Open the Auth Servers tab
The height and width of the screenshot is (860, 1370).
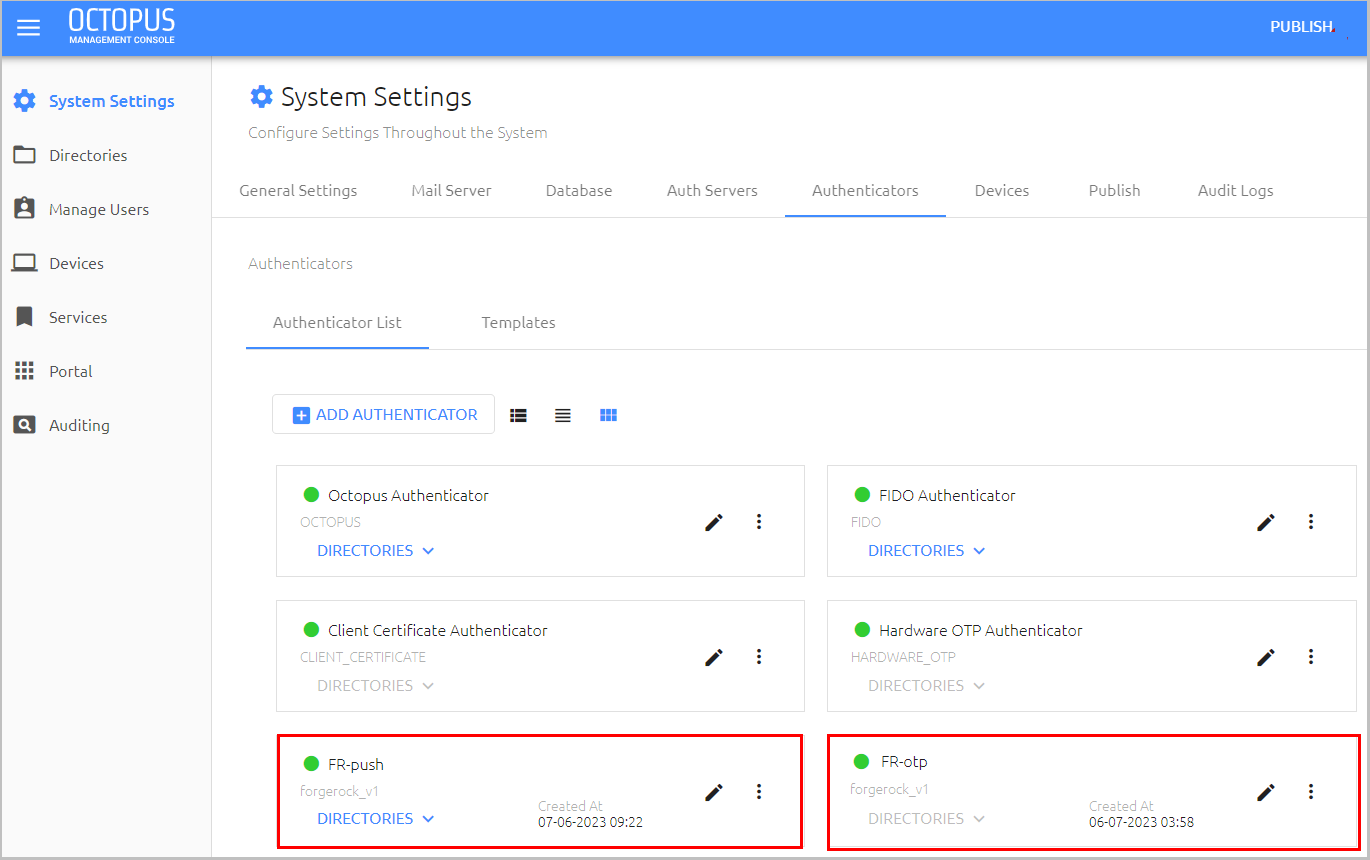712,190
